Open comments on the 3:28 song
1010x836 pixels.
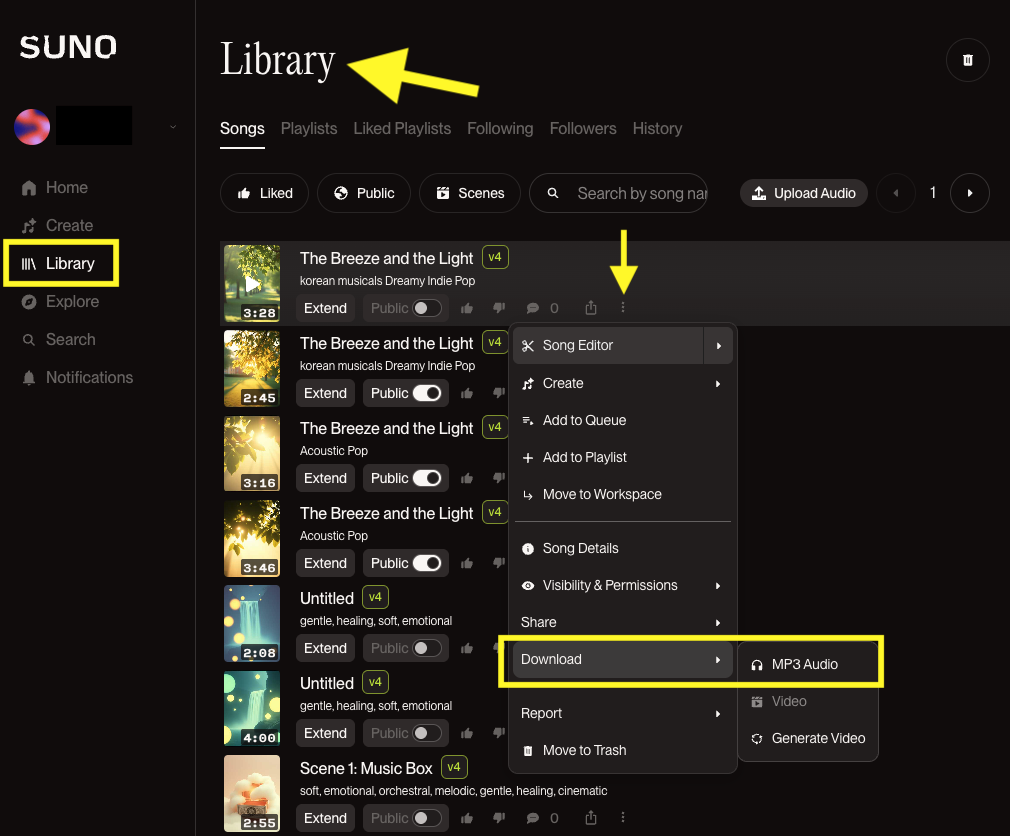tap(533, 308)
